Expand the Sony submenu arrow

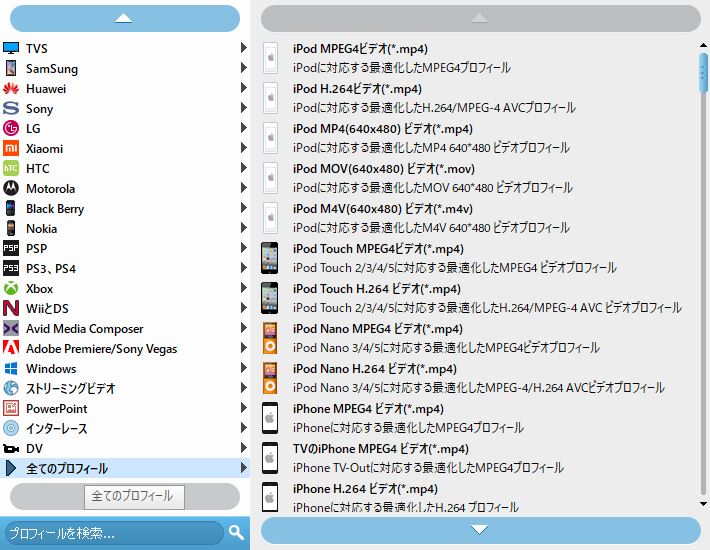[x=244, y=108]
